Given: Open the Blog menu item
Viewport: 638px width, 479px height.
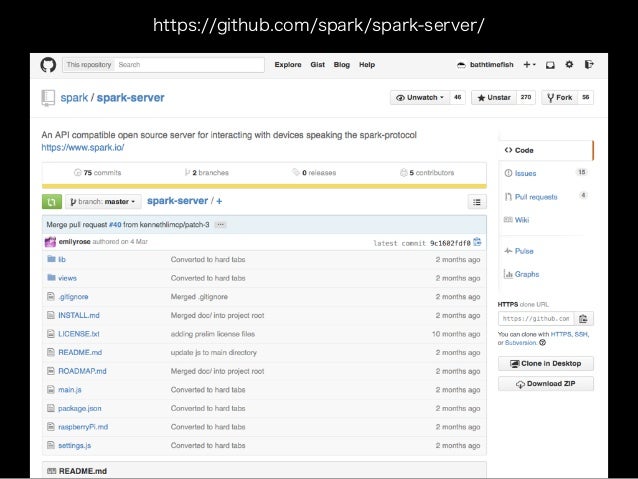Looking at the screenshot, I should (x=341, y=65).
